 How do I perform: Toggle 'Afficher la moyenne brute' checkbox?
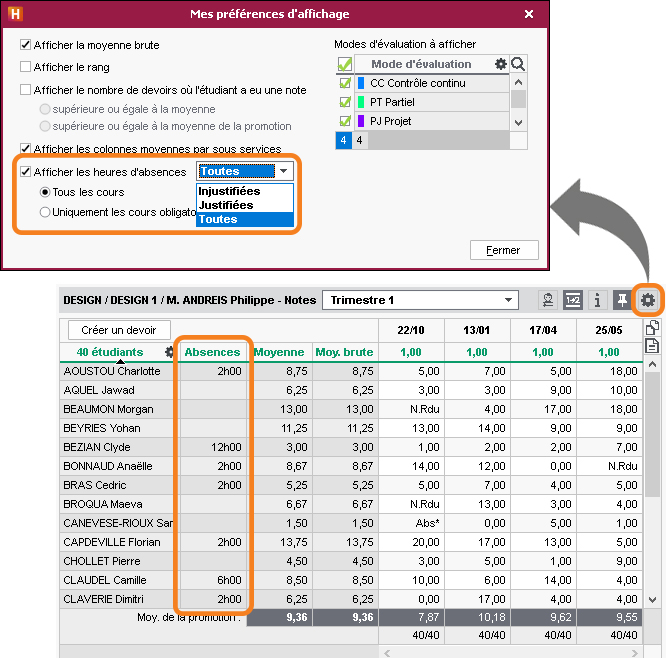(x=25, y=45)
